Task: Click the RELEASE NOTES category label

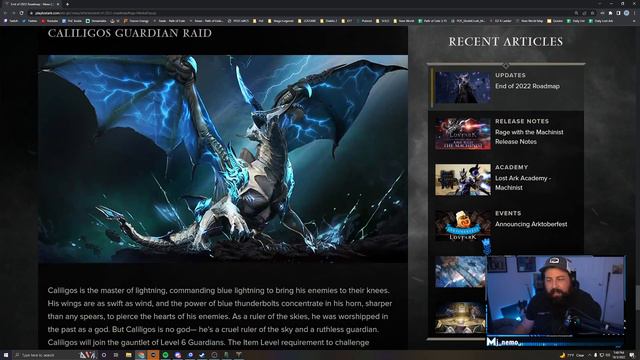Action: pyautogui.click(x=522, y=122)
